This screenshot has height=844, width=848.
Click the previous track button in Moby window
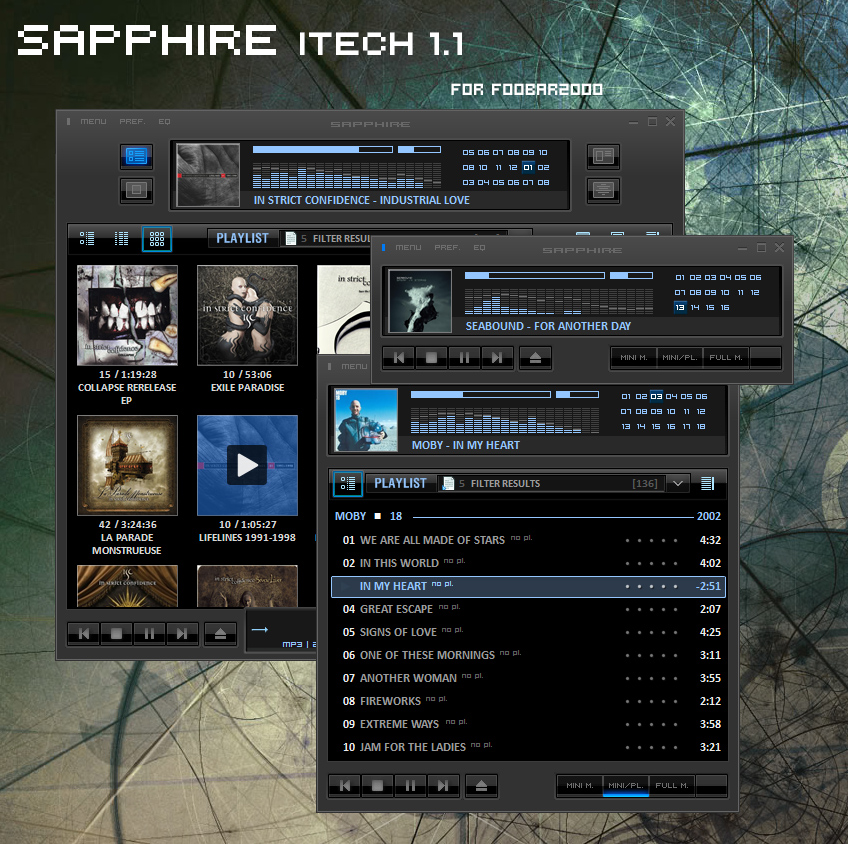344,786
